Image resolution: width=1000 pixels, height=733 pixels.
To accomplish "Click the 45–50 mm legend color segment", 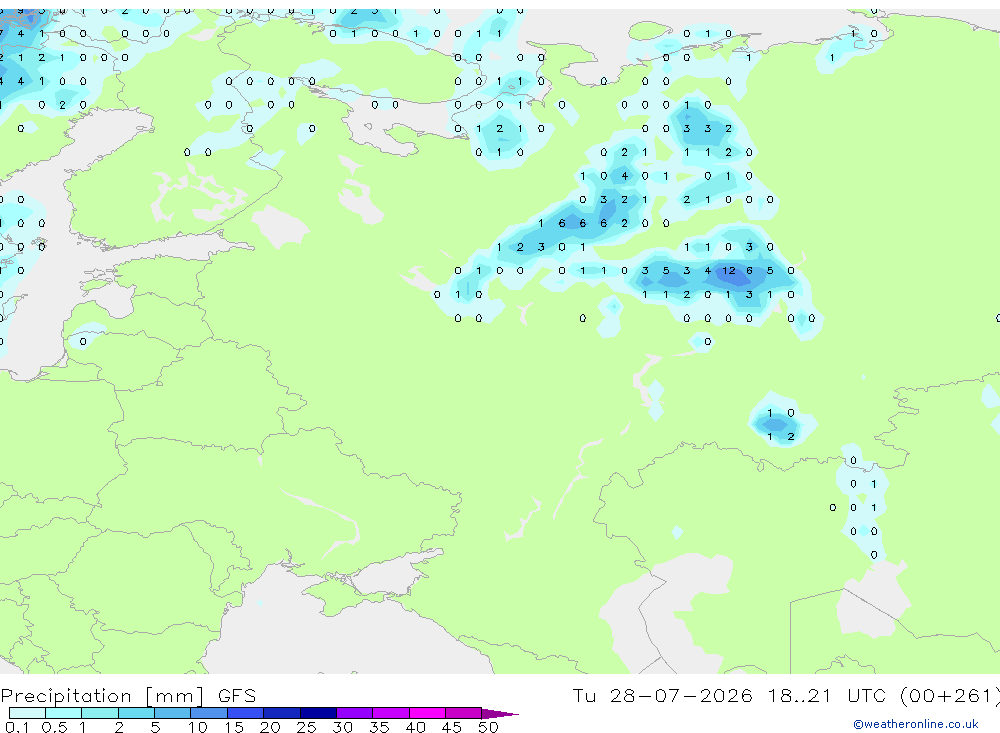I will pos(463,713).
